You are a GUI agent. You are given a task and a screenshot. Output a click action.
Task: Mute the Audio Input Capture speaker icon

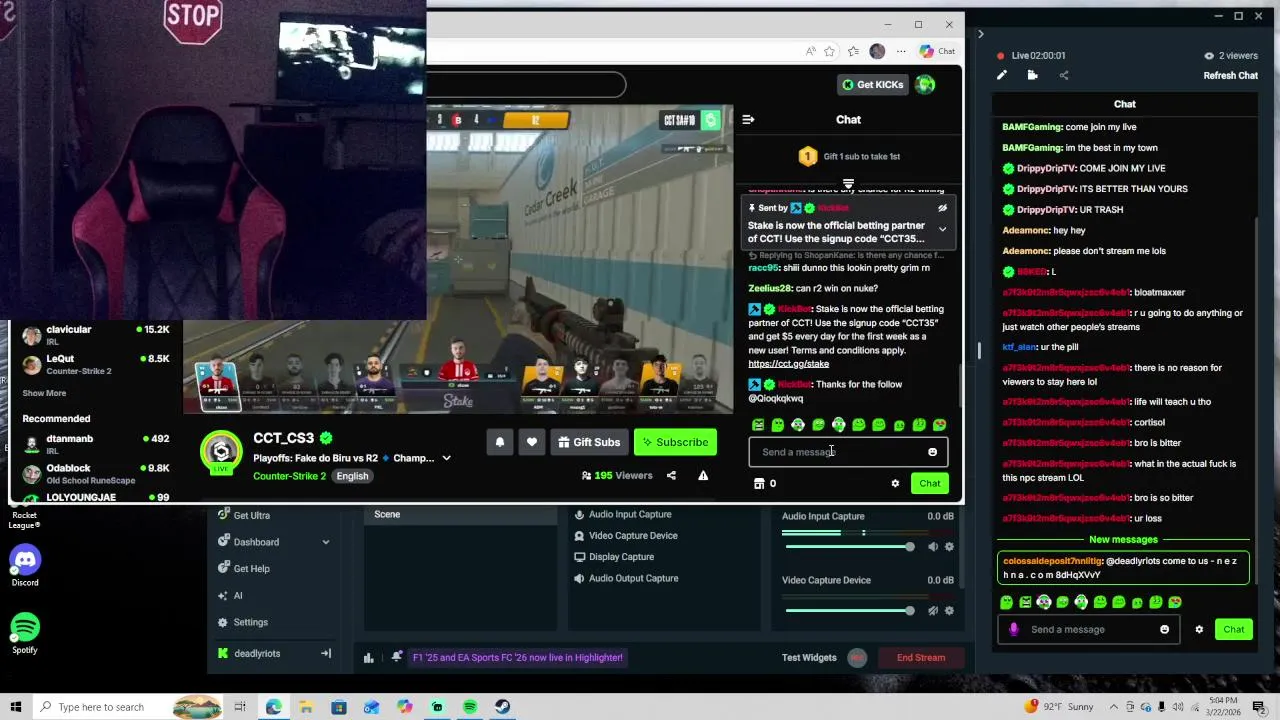click(933, 547)
